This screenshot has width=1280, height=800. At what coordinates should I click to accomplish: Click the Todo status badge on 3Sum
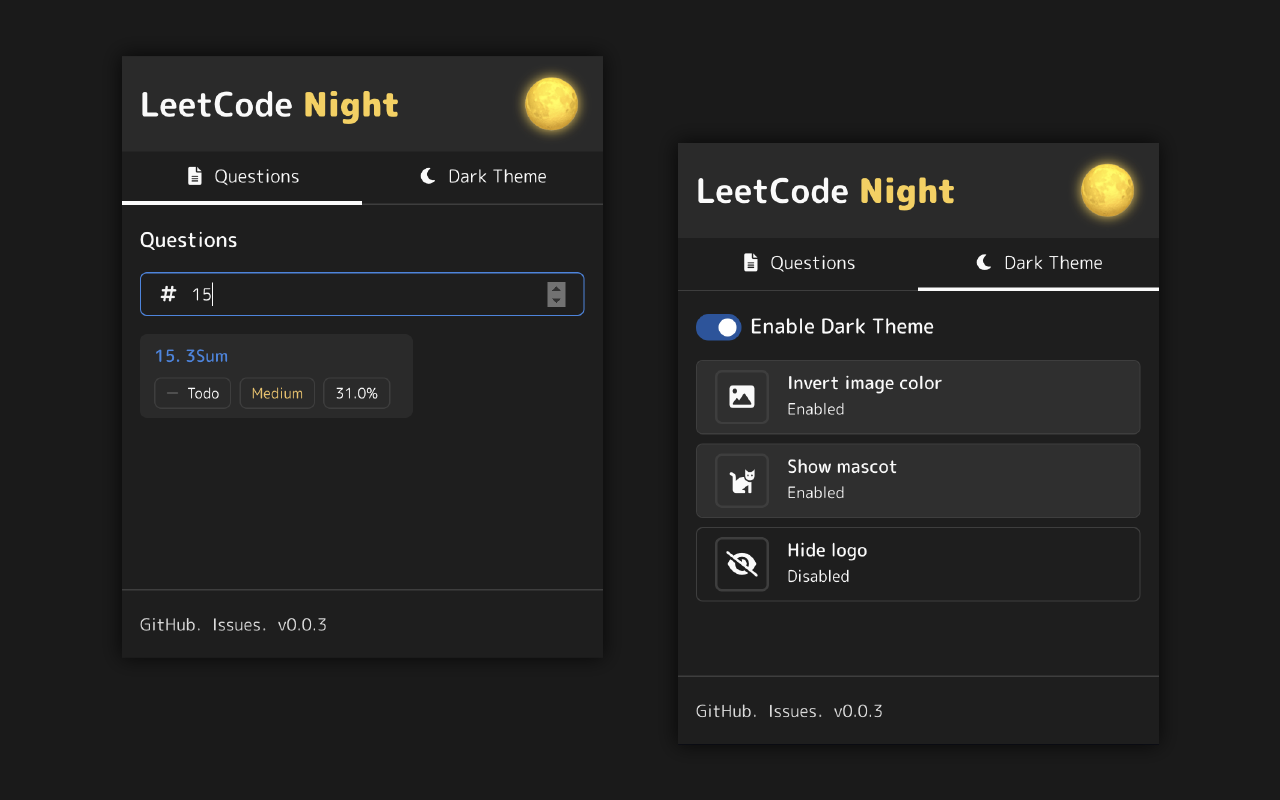[x=193, y=393]
